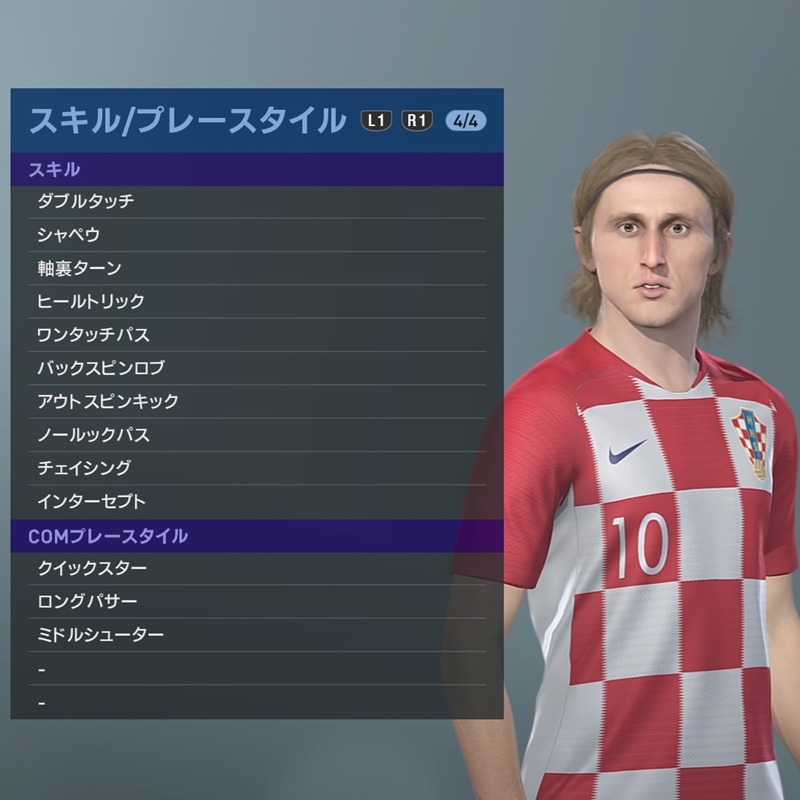
Task: Click the 4/4 page indicator badge
Action: click(x=466, y=121)
